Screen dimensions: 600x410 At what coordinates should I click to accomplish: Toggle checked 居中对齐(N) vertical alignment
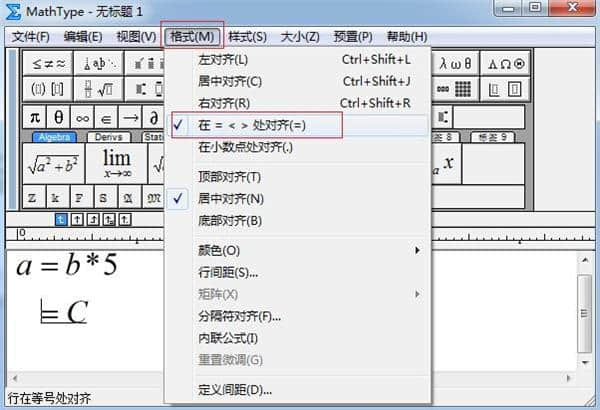pos(297,199)
